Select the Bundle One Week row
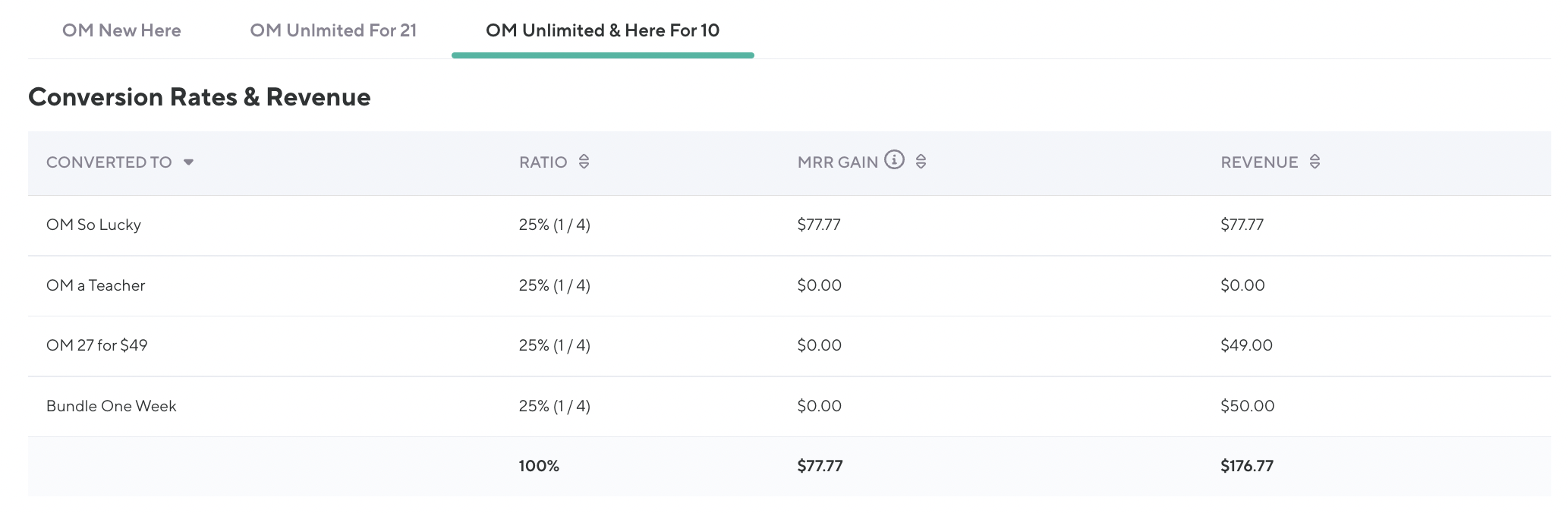 (111, 406)
